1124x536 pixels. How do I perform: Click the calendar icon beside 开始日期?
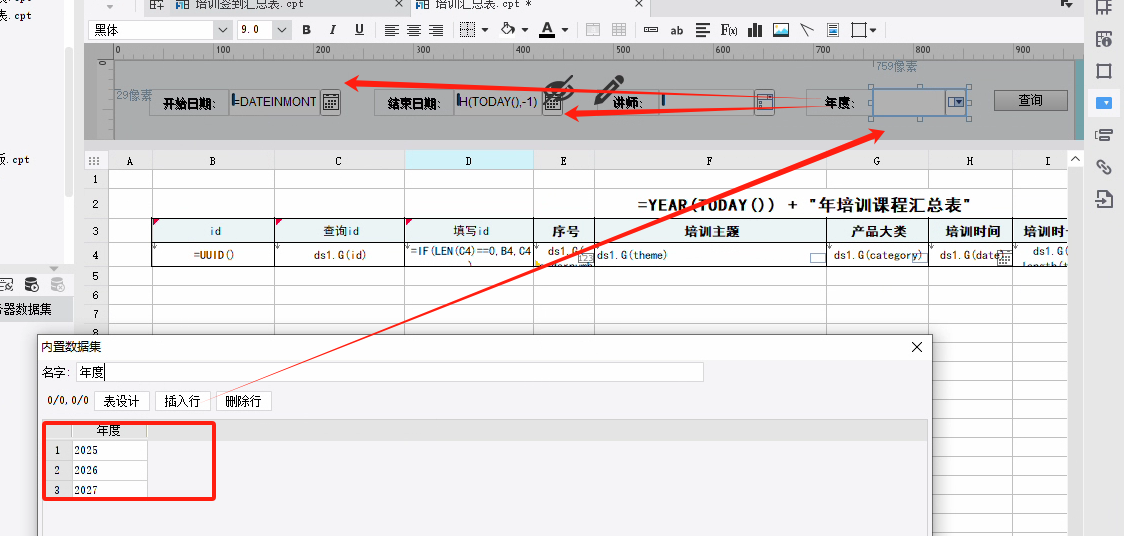(330, 102)
